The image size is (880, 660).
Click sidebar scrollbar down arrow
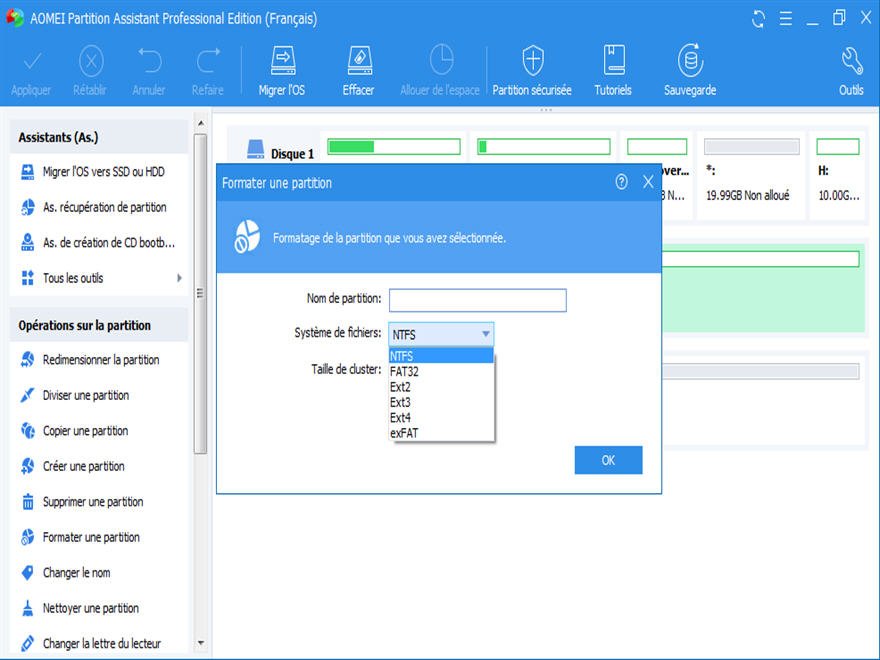click(201, 643)
